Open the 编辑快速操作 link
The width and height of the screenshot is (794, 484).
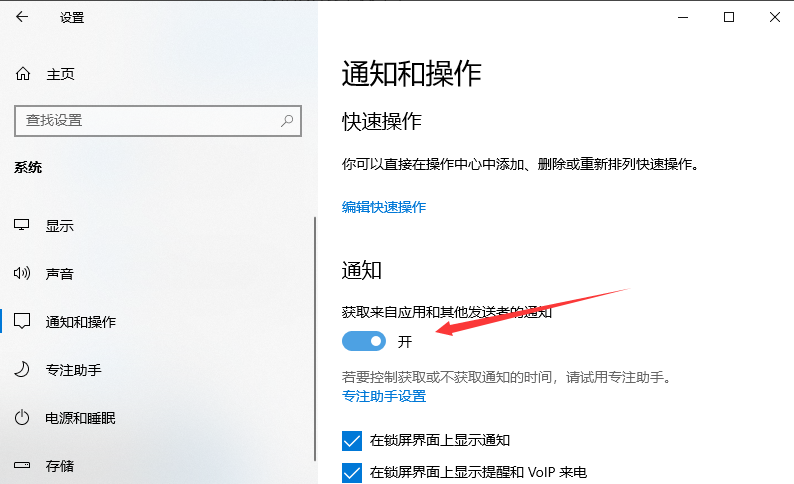pyautogui.click(x=384, y=207)
